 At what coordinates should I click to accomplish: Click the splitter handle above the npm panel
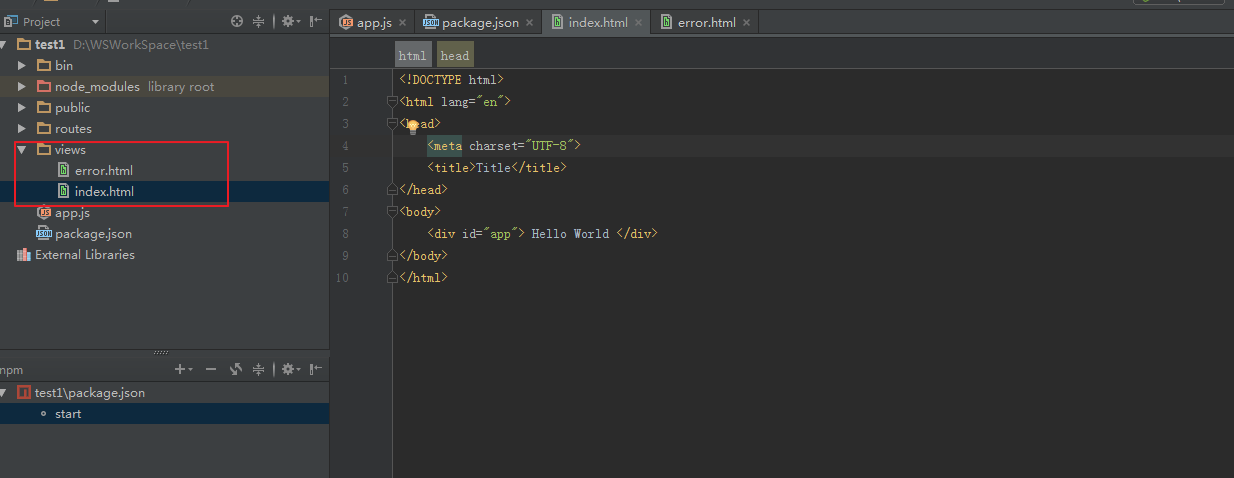tap(161, 352)
